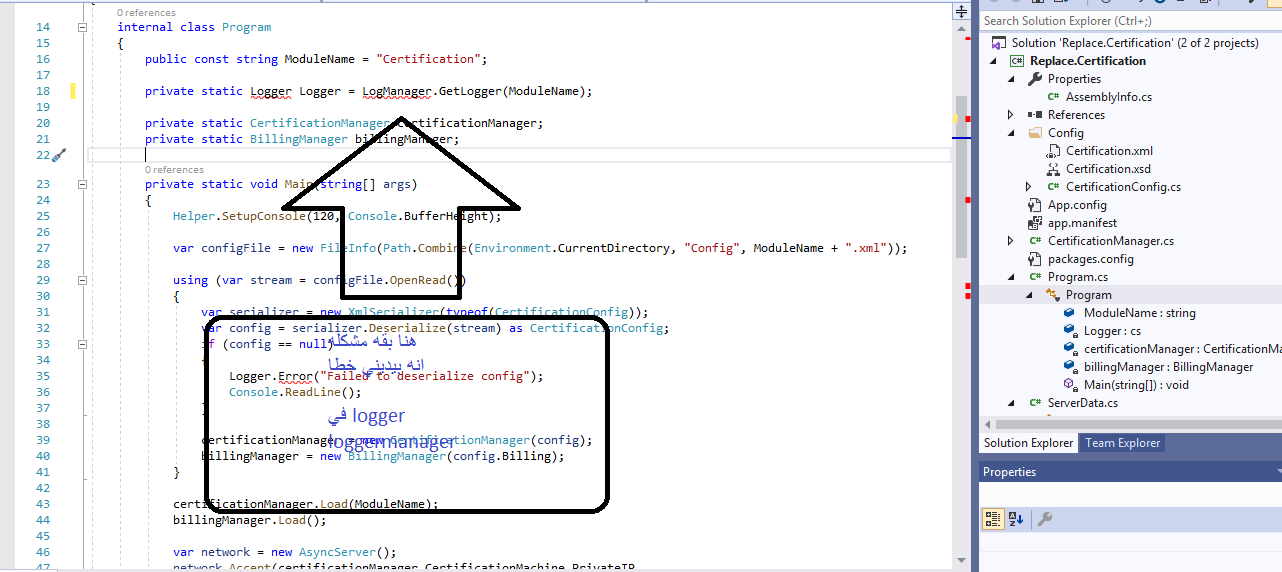Collapse the Main method outlining block

pyautogui.click(x=83, y=184)
